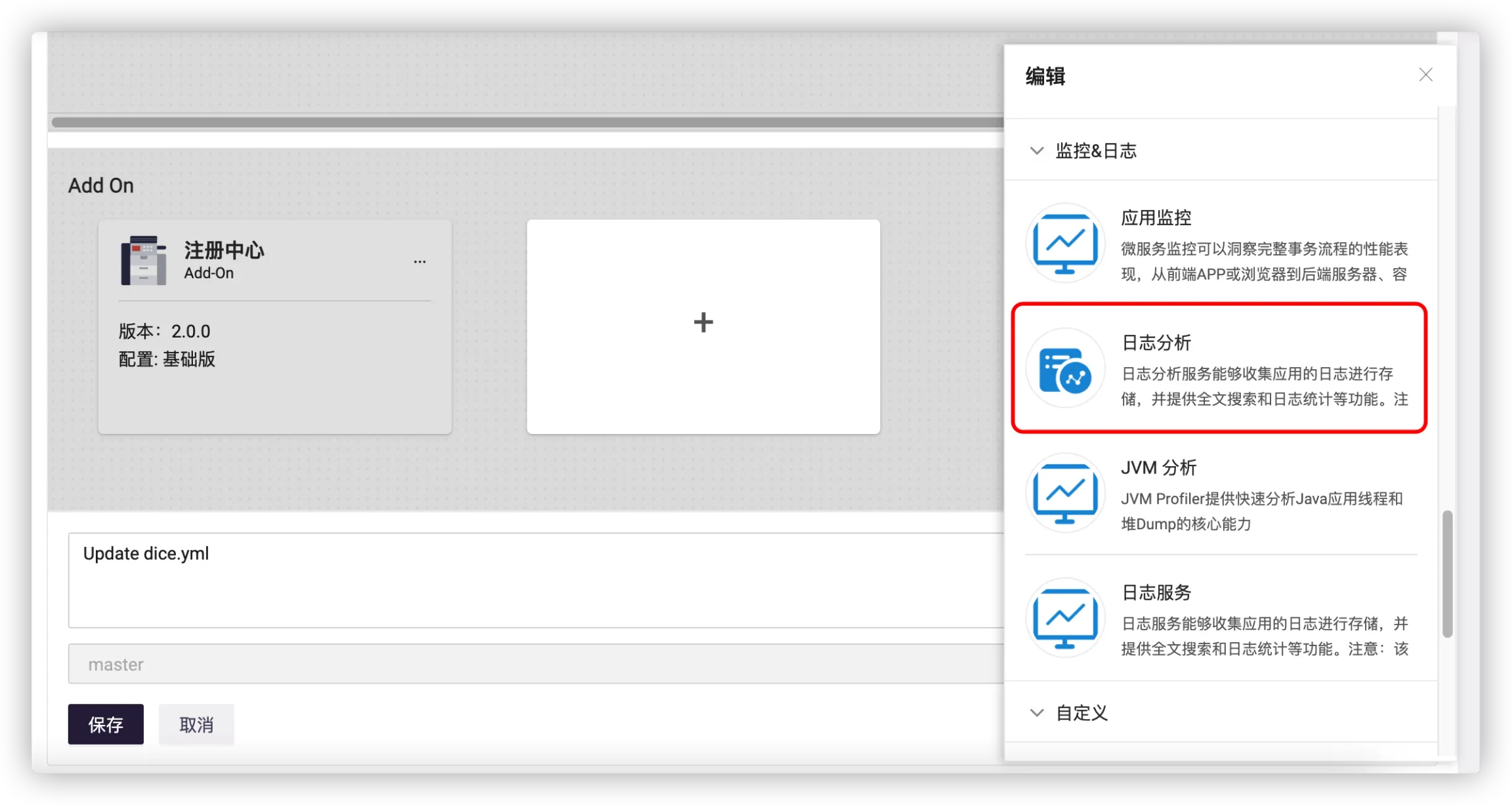The image size is (1512, 805).
Task: Click the 注册中心 server icon
Action: point(144,261)
